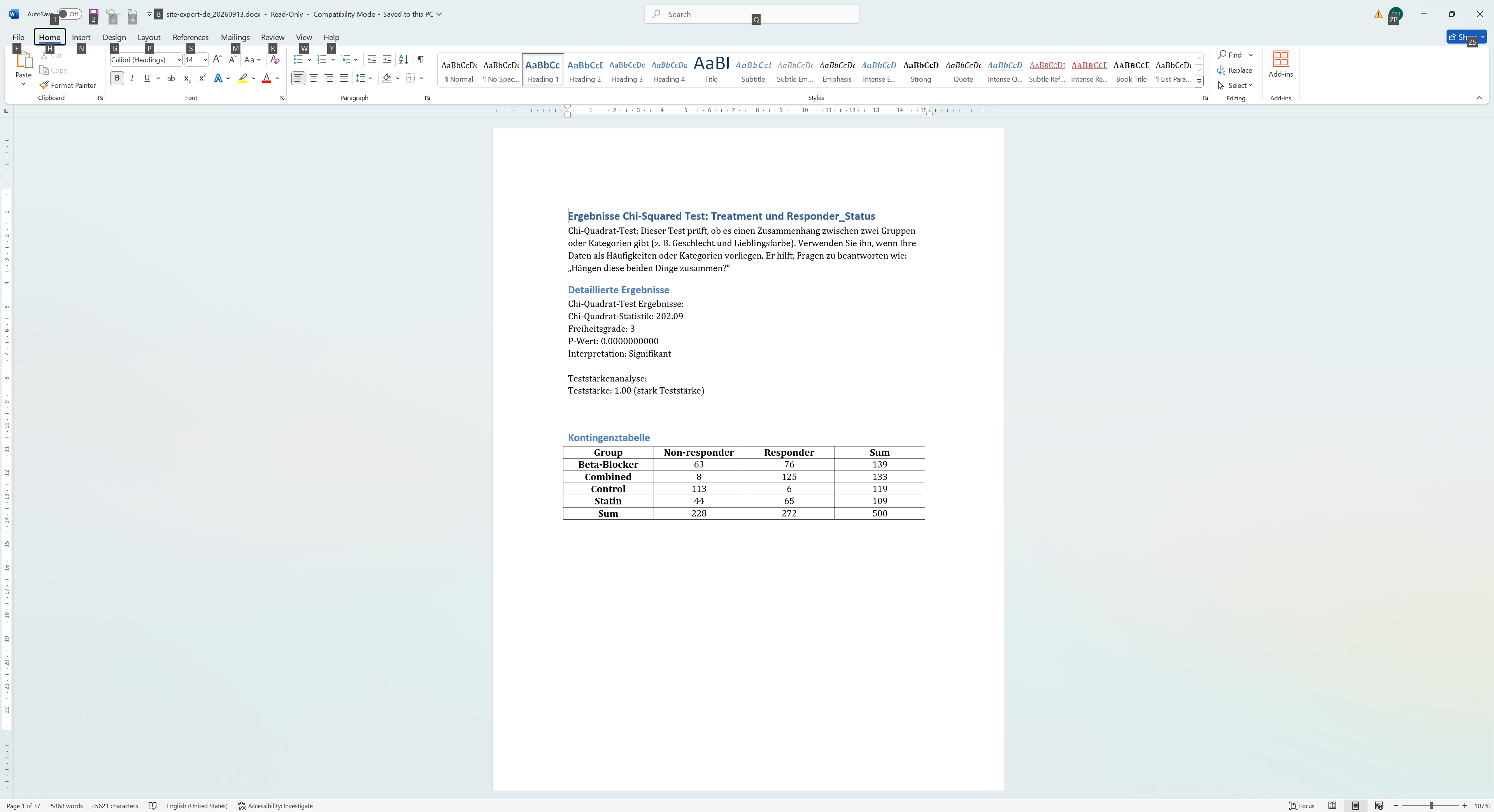Image resolution: width=1494 pixels, height=812 pixels.
Task: Open Paragraph dialog launcher
Action: pos(428,98)
